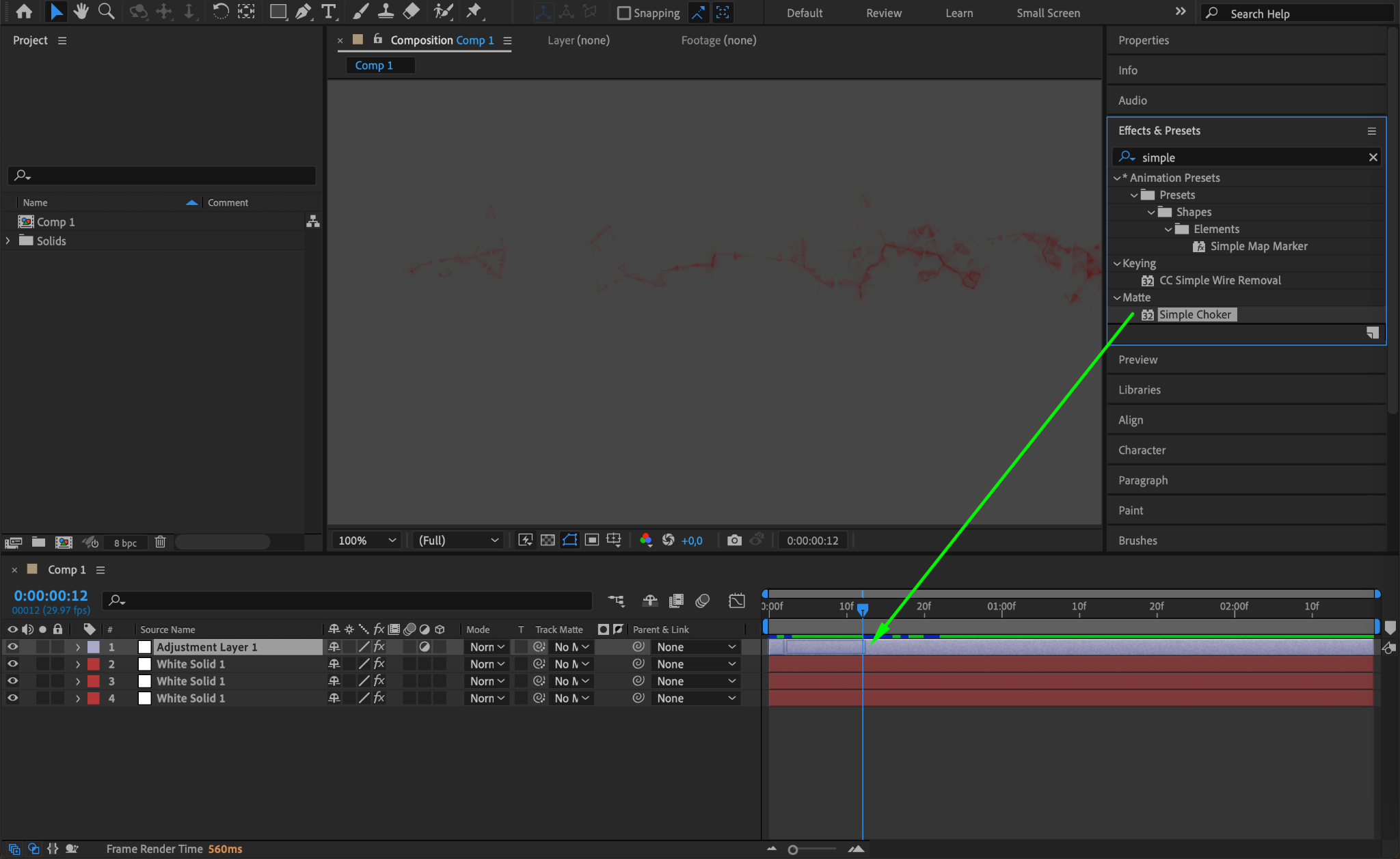Click the take snapshot camera icon
Viewport: 1400px width, 859px height.
734,540
